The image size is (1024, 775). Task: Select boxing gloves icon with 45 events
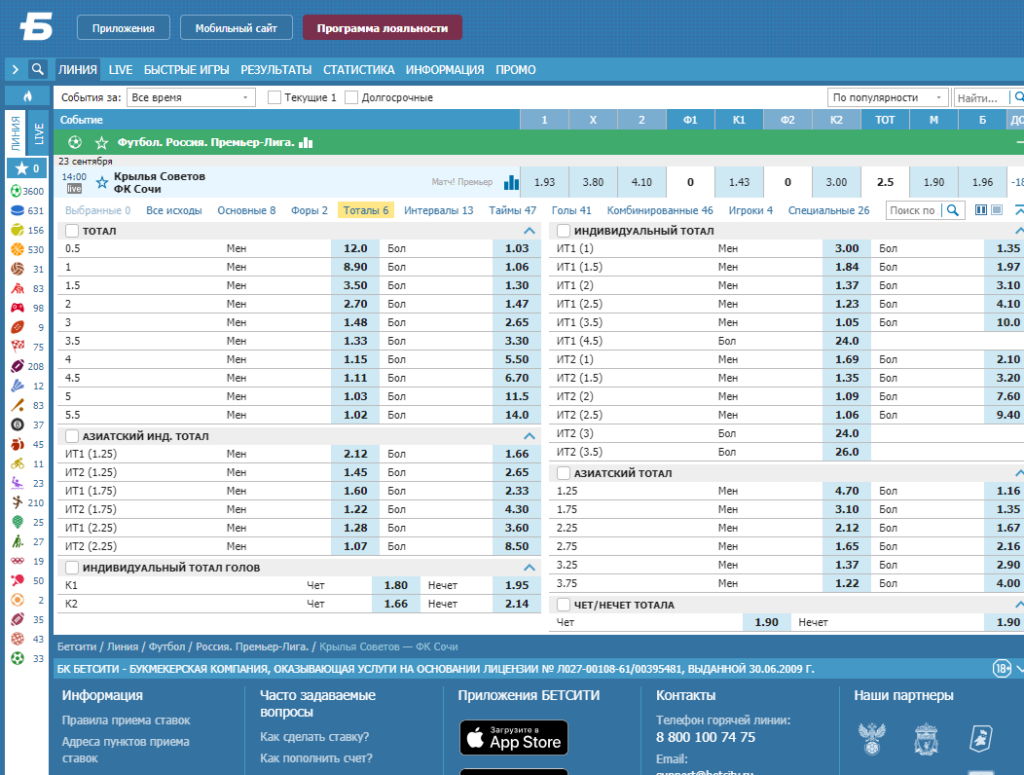coord(17,444)
